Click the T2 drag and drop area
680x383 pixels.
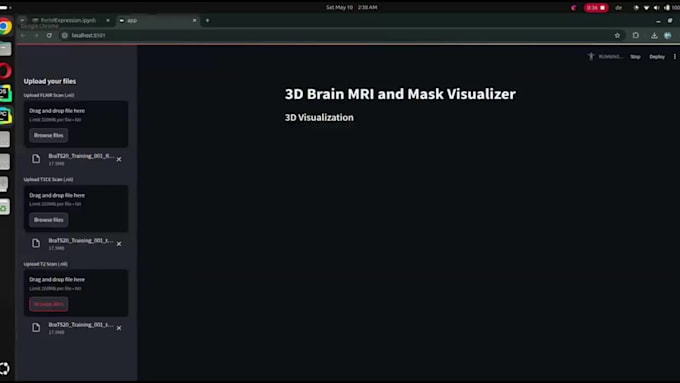(x=76, y=293)
